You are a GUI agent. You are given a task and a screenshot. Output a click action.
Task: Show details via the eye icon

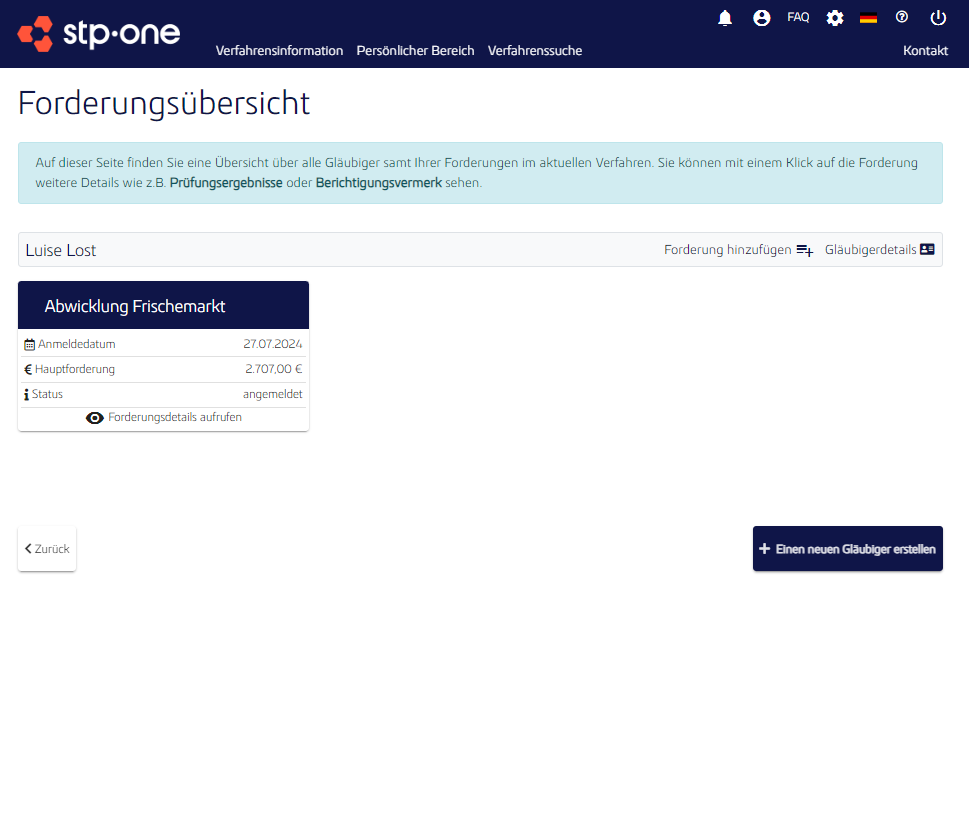click(x=95, y=418)
